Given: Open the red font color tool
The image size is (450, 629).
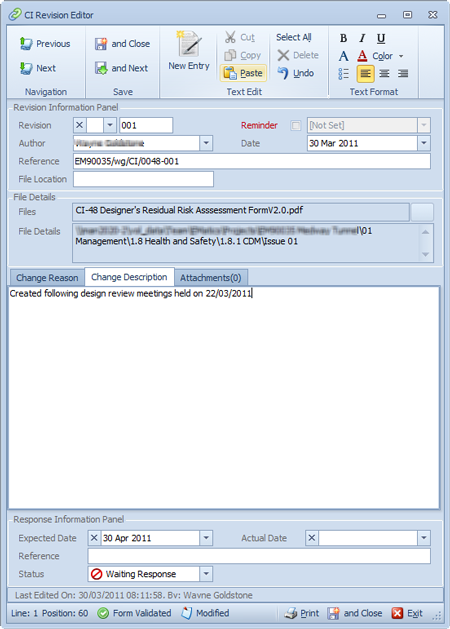Looking at the screenshot, I should 362,56.
